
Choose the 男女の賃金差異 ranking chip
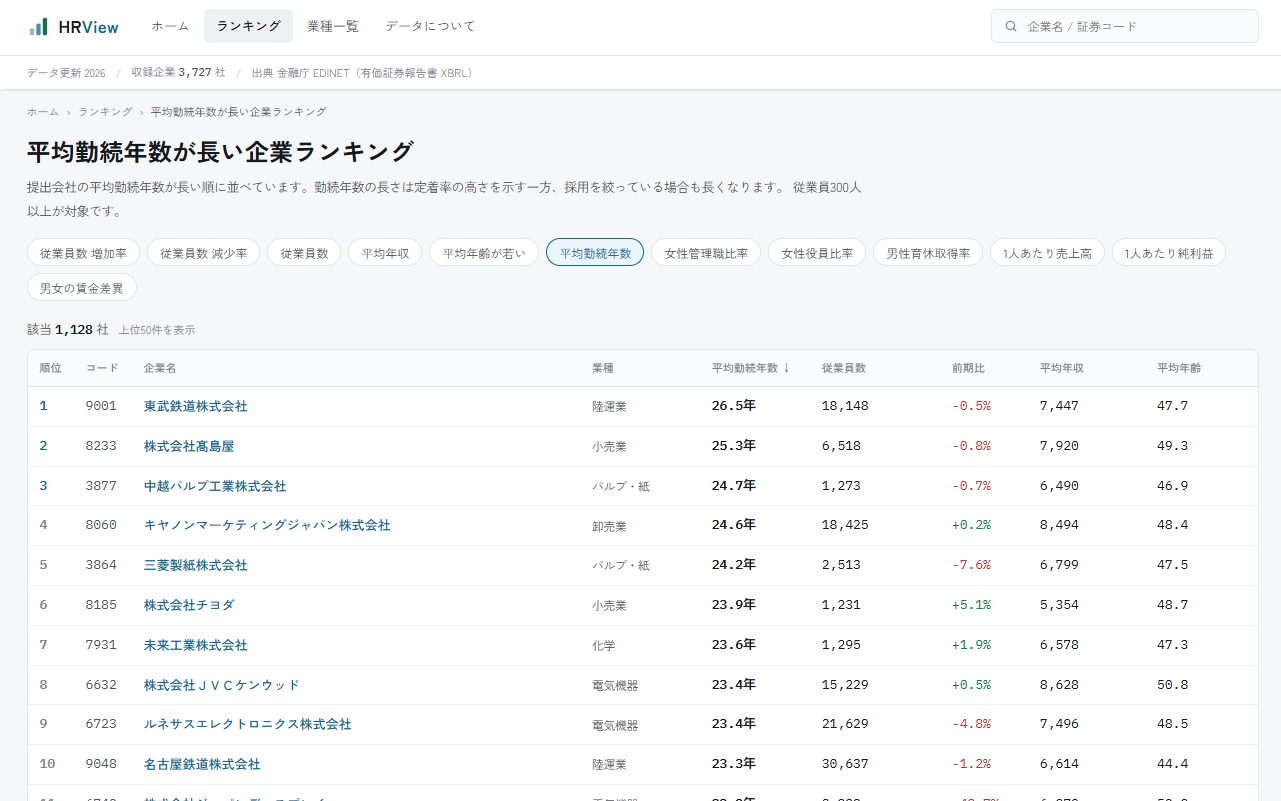click(x=82, y=288)
